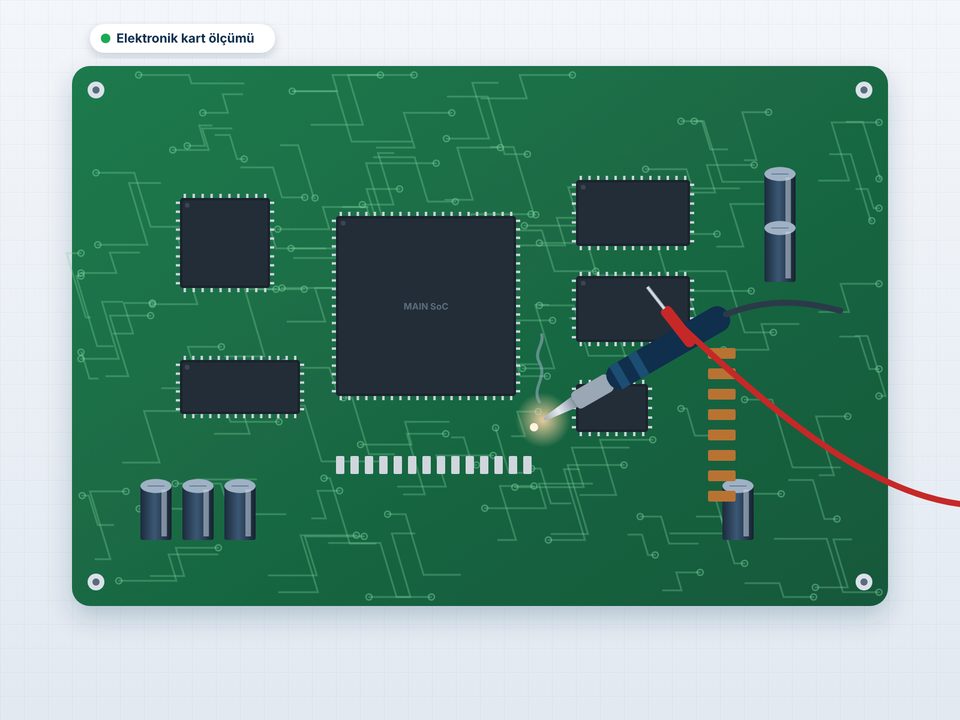This screenshot has height=720, width=960.
Task: Select the wide chip at lower left of board
Action: [241, 387]
